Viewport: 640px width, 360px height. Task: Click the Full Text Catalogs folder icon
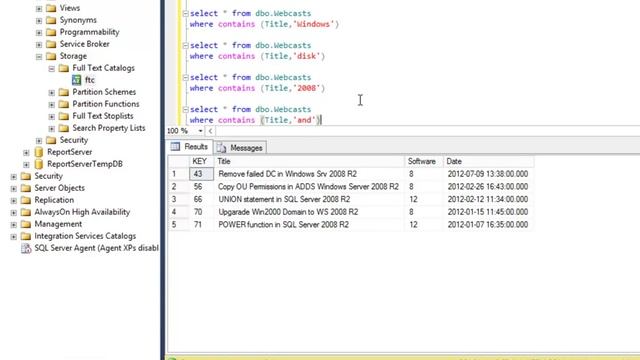[64, 68]
